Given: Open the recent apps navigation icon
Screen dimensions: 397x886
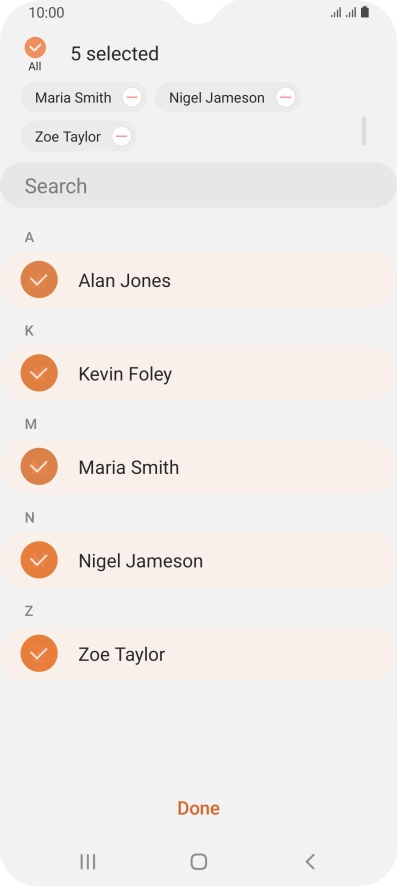Looking at the screenshot, I should pos(88,861).
